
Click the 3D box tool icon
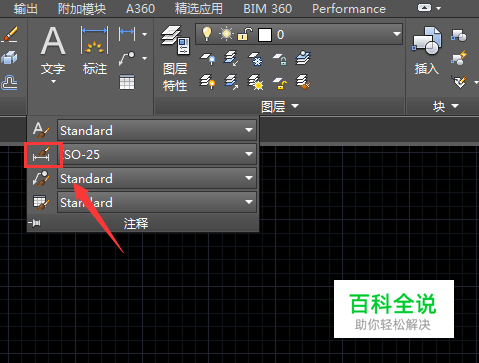point(9,58)
